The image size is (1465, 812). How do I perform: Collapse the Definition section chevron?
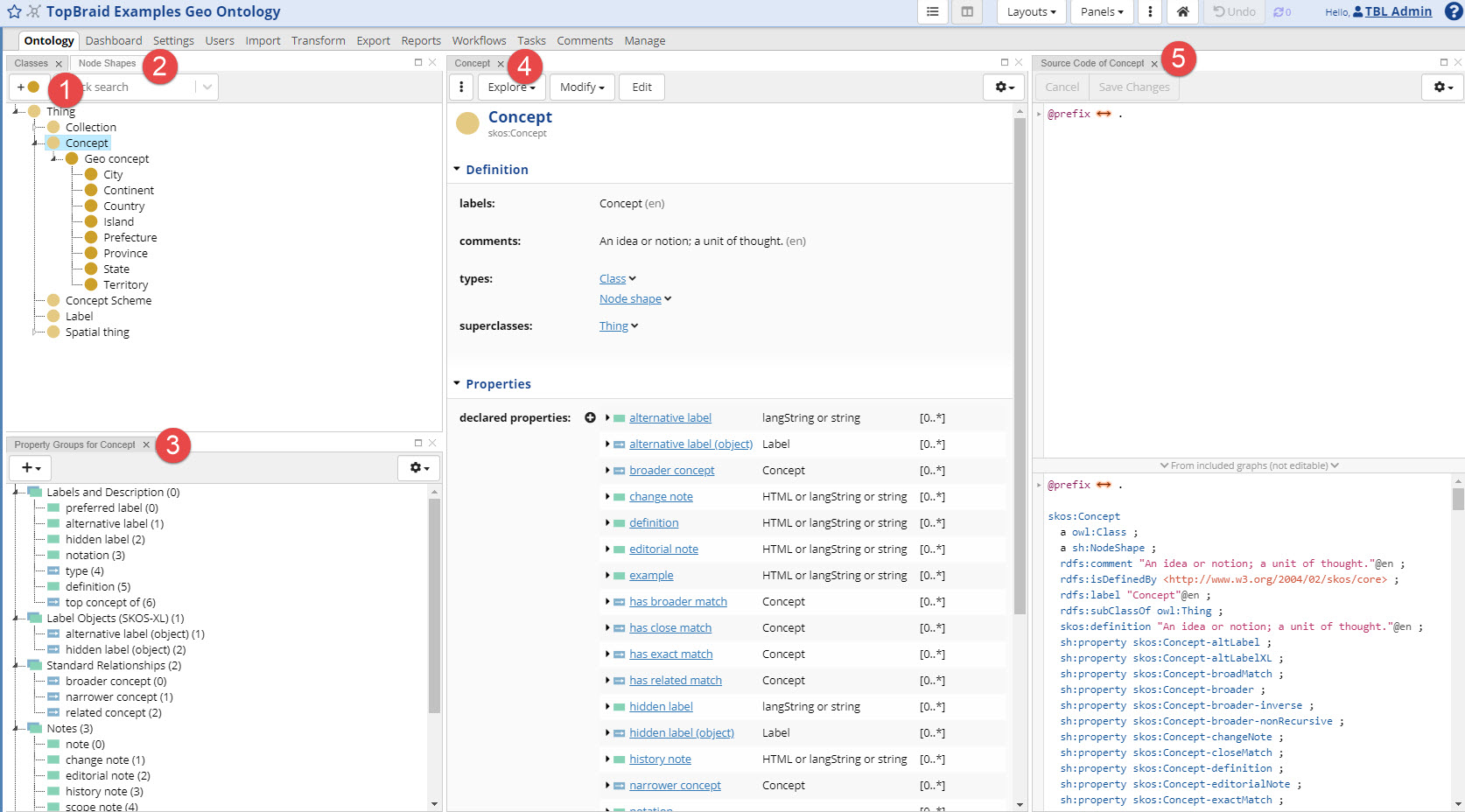[x=457, y=169]
